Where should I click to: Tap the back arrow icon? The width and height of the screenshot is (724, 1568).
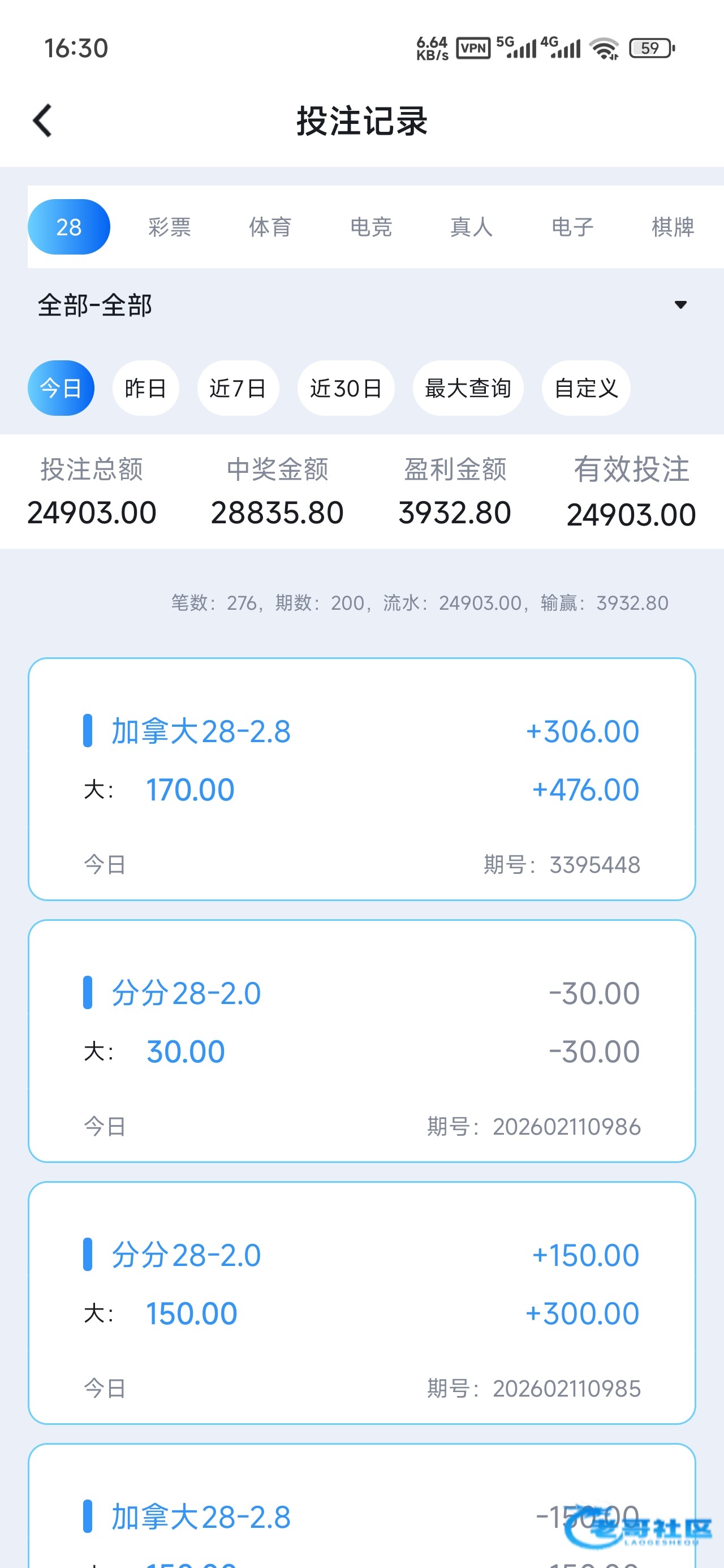tap(42, 120)
